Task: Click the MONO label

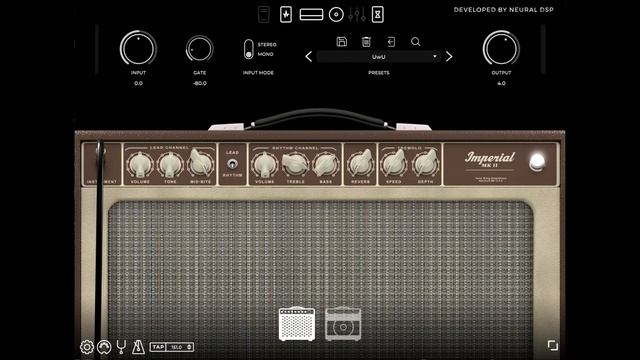Action: [x=265, y=54]
